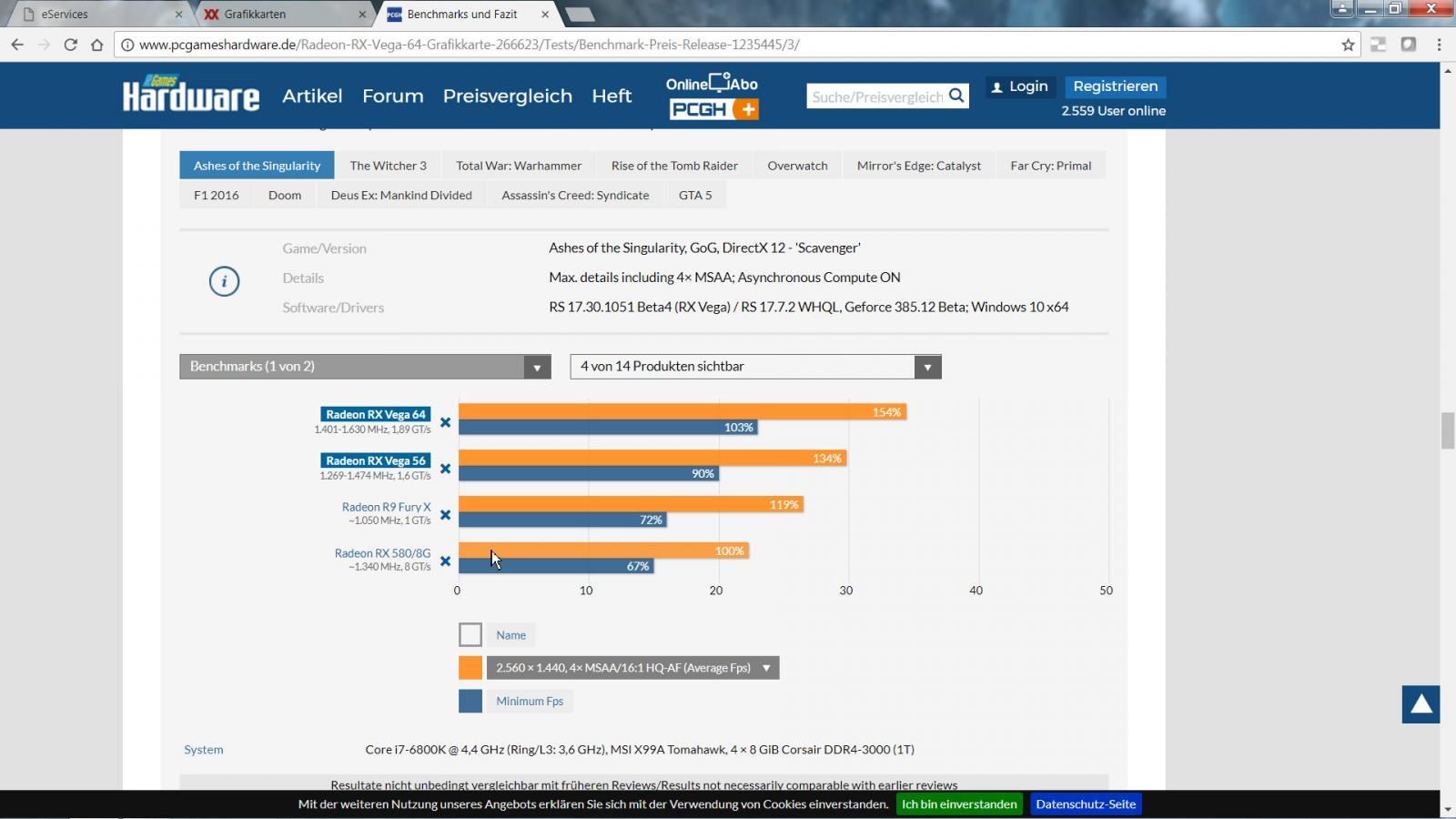Select the Ashes of the Singularity tab
This screenshot has width=1456, height=819.
[257, 166]
